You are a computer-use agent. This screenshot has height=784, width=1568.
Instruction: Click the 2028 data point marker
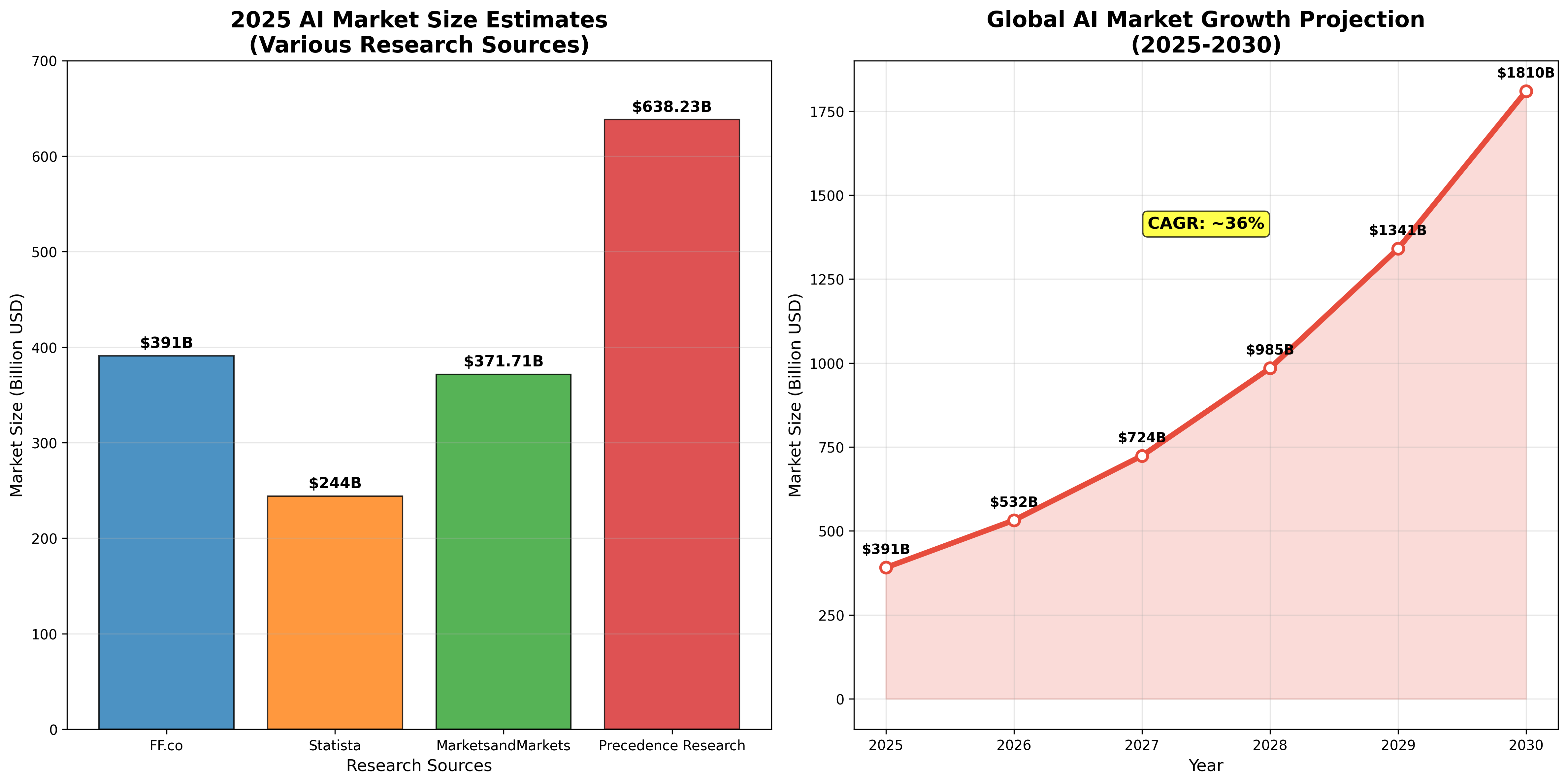click(1270, 368)
